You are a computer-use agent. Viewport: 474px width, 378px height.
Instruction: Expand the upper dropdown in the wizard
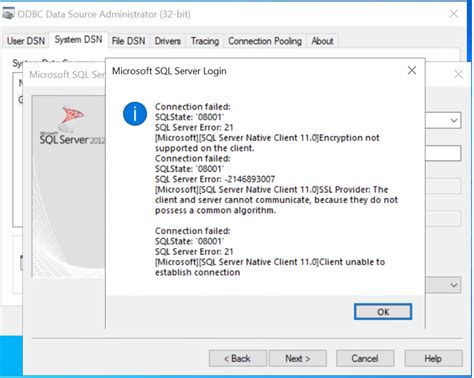pos(454,120)
